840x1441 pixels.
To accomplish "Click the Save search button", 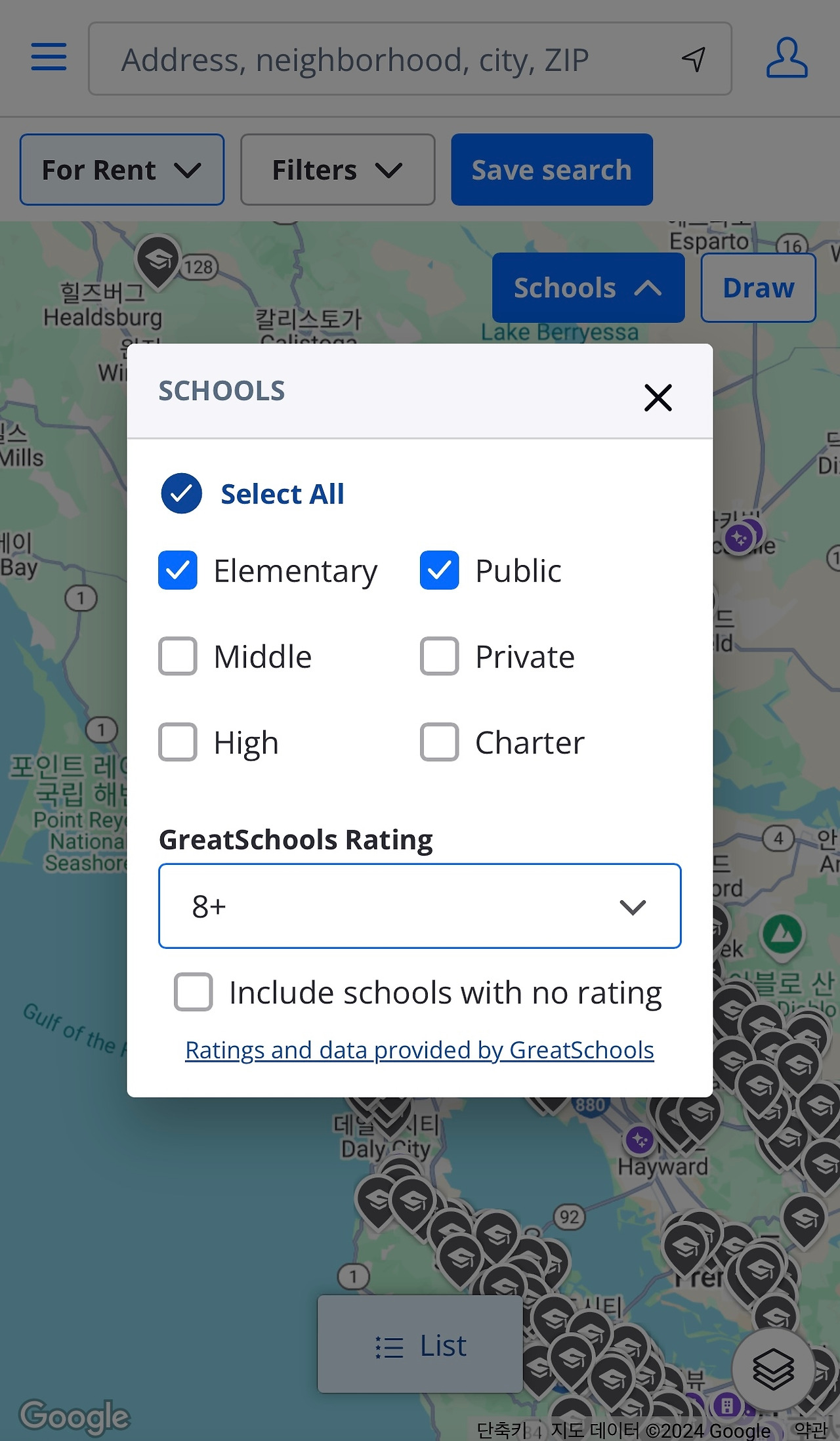I will pyautogui.click(x=552, y=170).
